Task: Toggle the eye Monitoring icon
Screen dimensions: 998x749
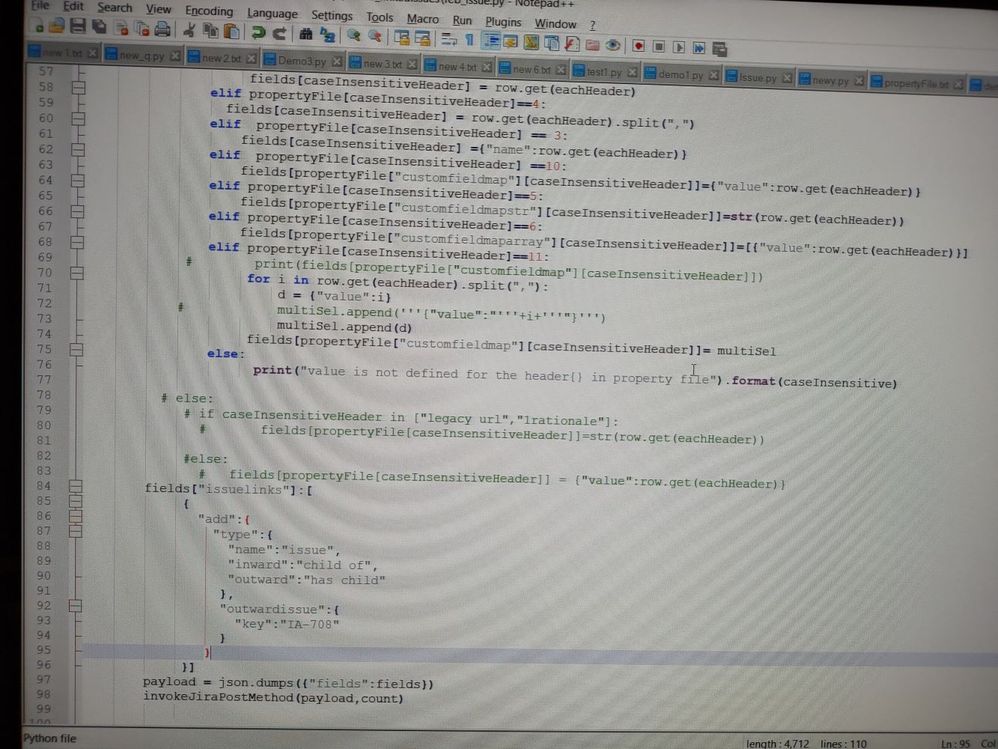Action: point(613,45)
